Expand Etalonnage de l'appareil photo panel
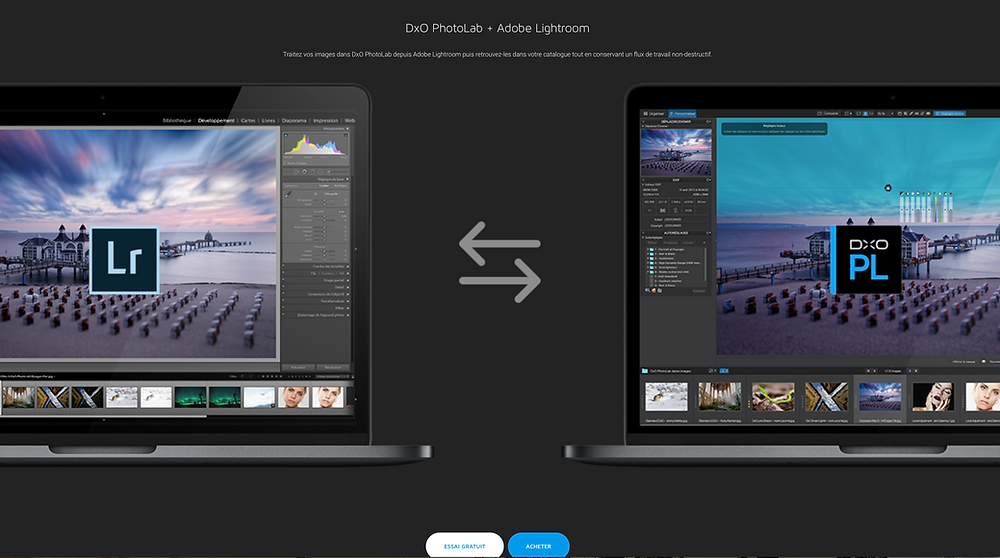The width and height of the screenshot is (1000, 558). click(316, 315)
